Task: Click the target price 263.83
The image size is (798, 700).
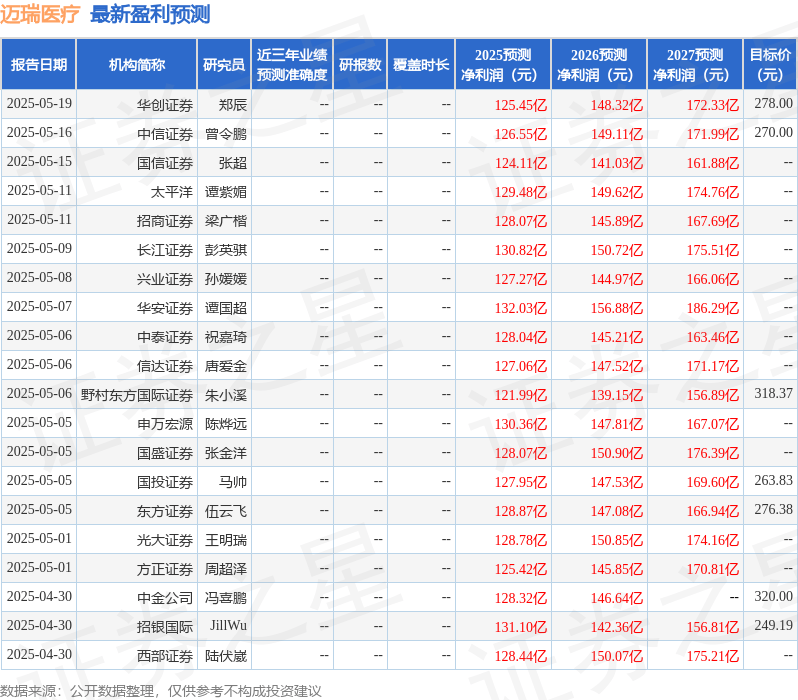Action: [773, 481]
